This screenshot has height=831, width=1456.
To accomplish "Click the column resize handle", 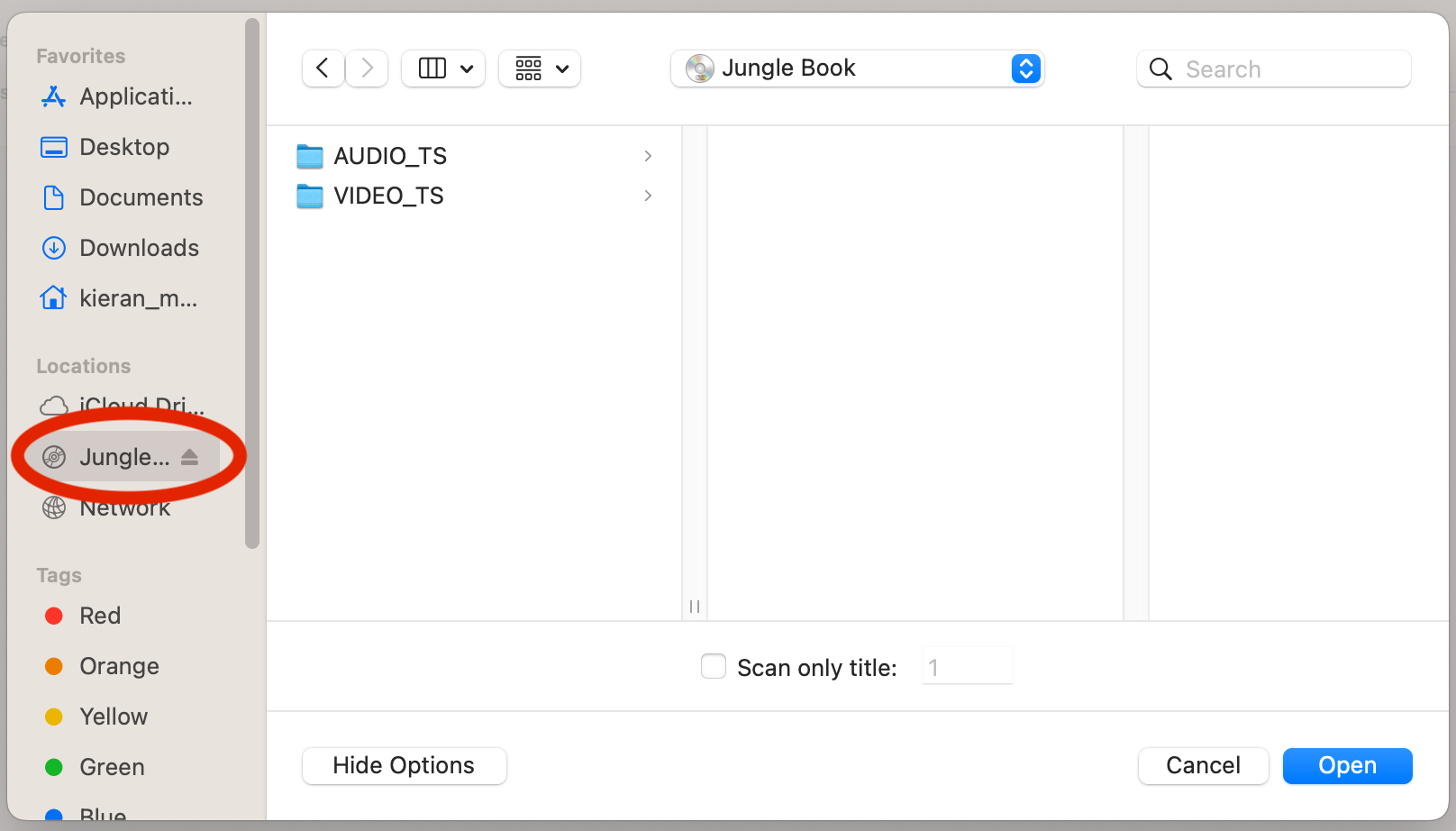I will (x=695, y=607).
